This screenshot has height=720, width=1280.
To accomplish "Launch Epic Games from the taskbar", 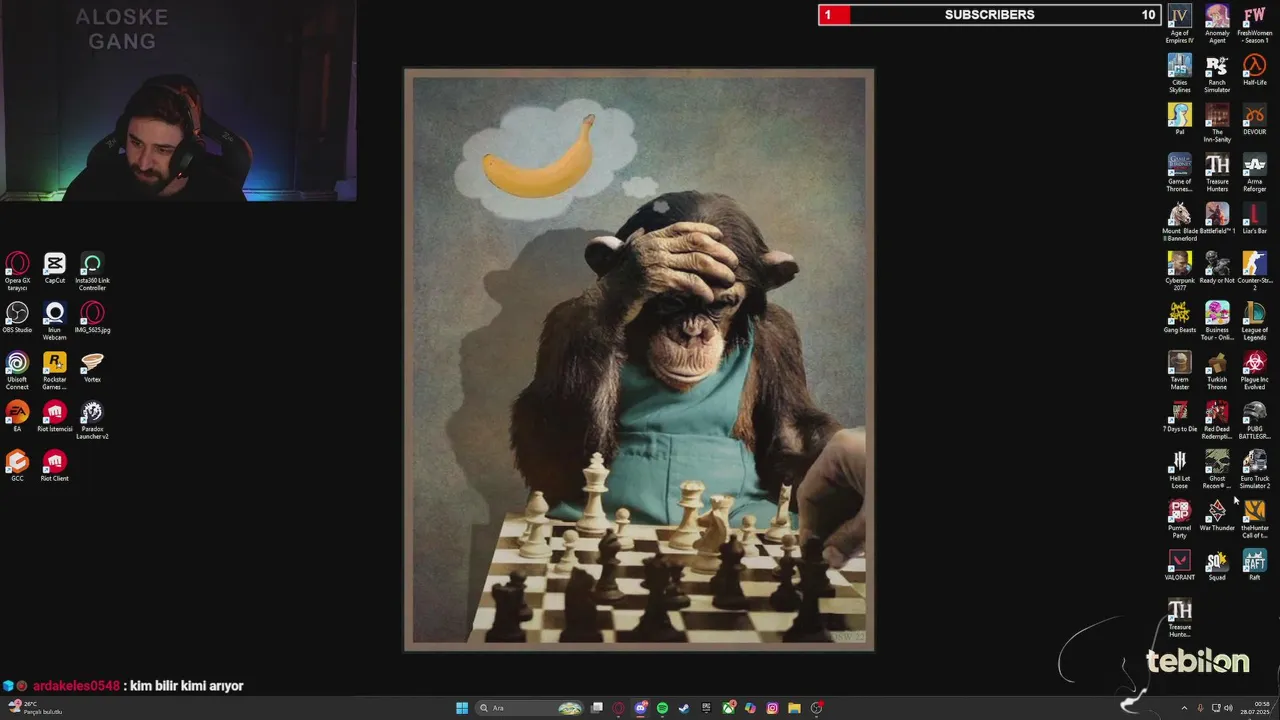I will (x=706, y=708).
